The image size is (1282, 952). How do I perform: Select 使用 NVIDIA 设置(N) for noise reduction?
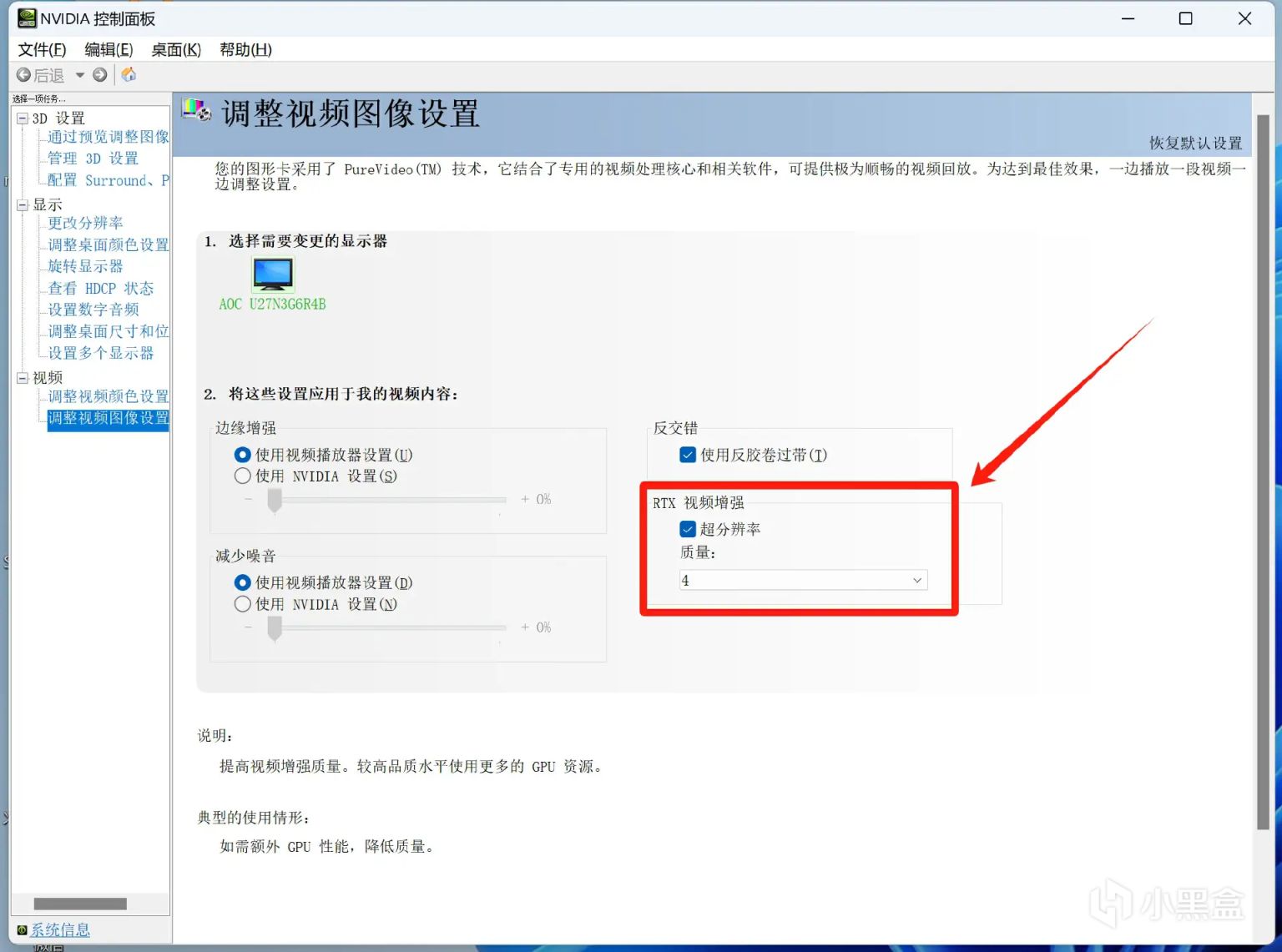coord(316,604)
